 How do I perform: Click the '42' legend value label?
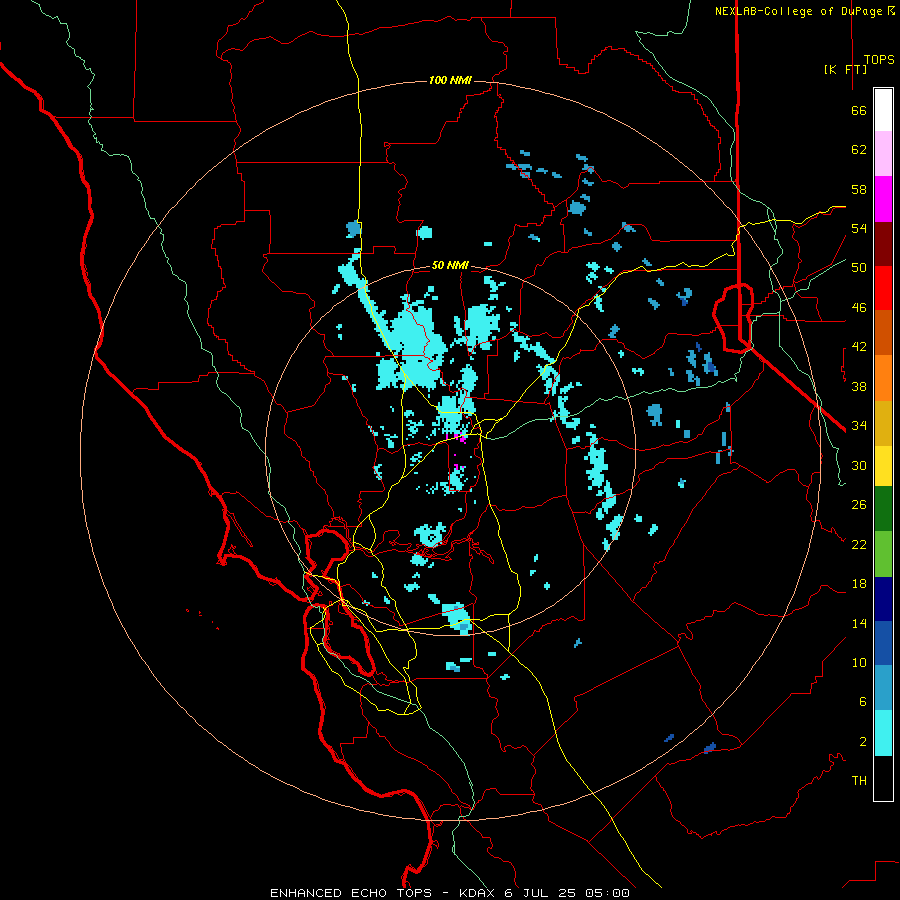[859, 347]
